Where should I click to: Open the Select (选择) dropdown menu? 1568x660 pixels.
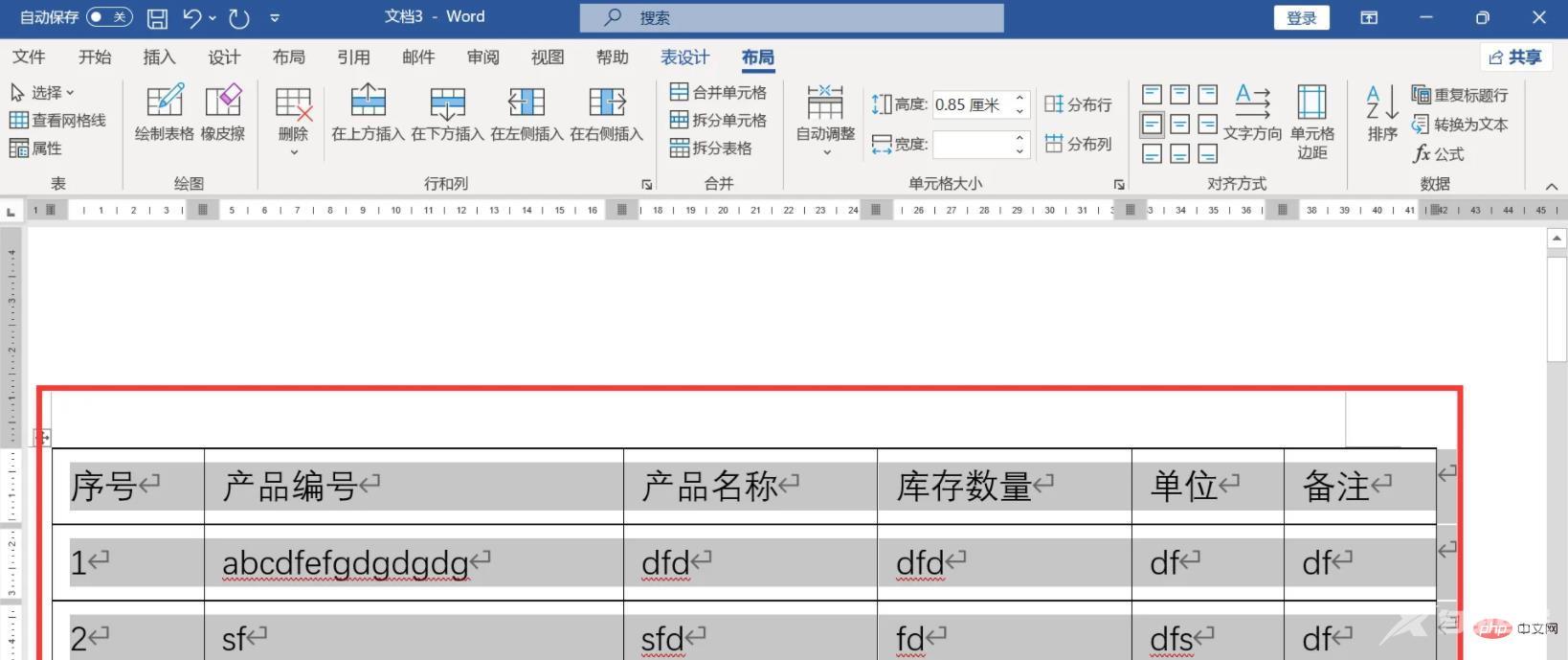click(43, 92)
